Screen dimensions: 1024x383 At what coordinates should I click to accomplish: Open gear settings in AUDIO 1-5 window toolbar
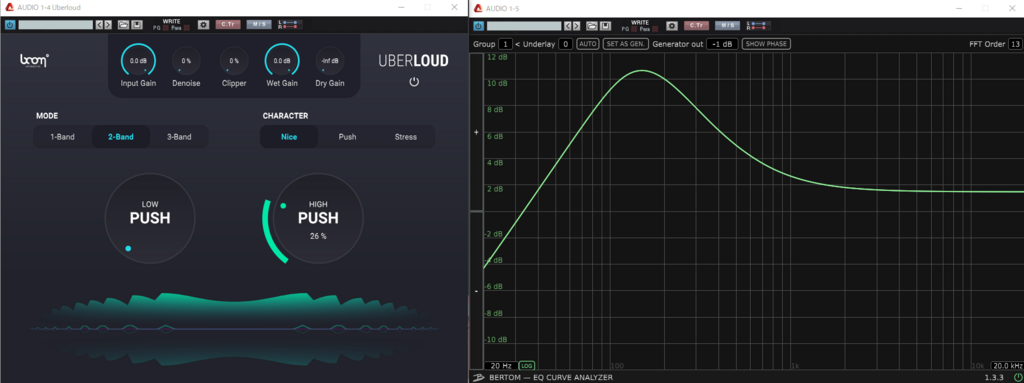point(672,25)
